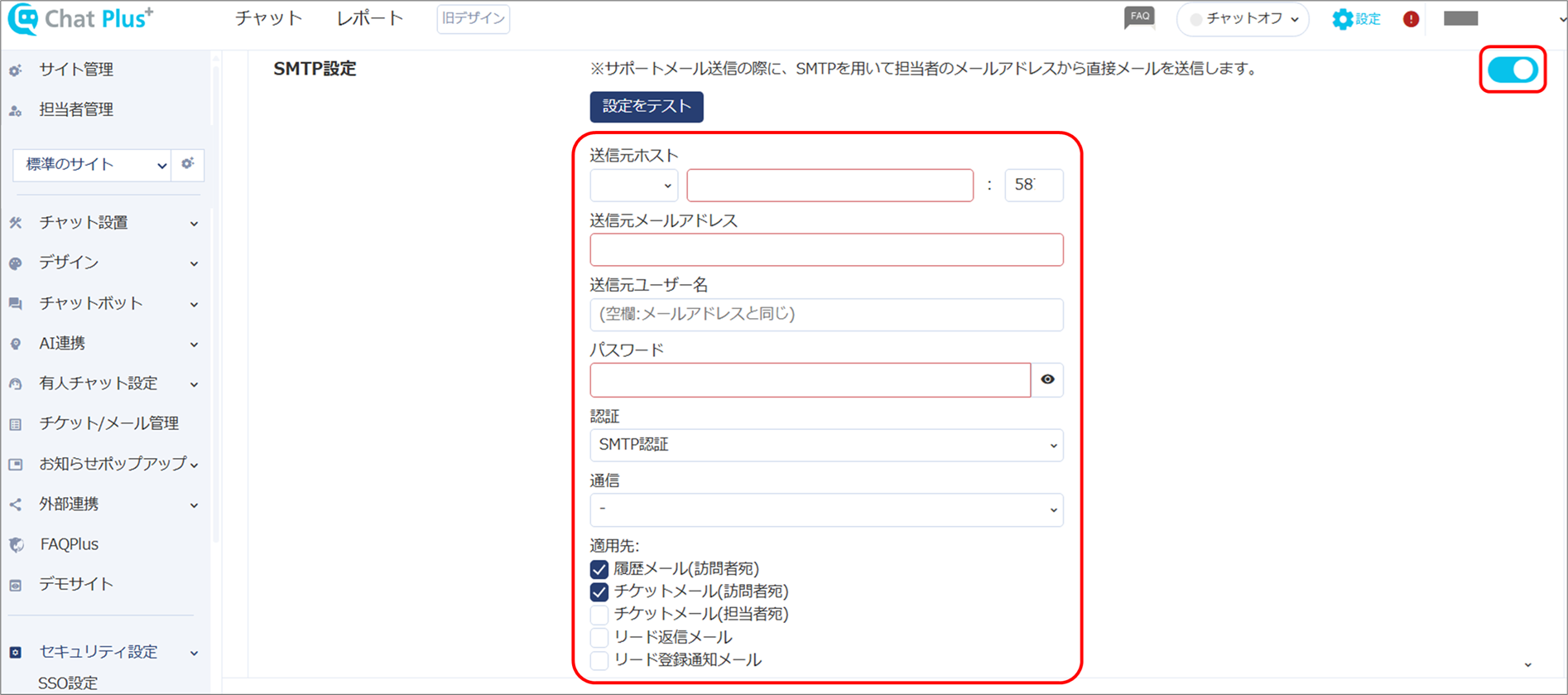This screenshot has width=1568, height=695.
Task: Open the 通信 dropdown
Action: click(x=826, y=509)
